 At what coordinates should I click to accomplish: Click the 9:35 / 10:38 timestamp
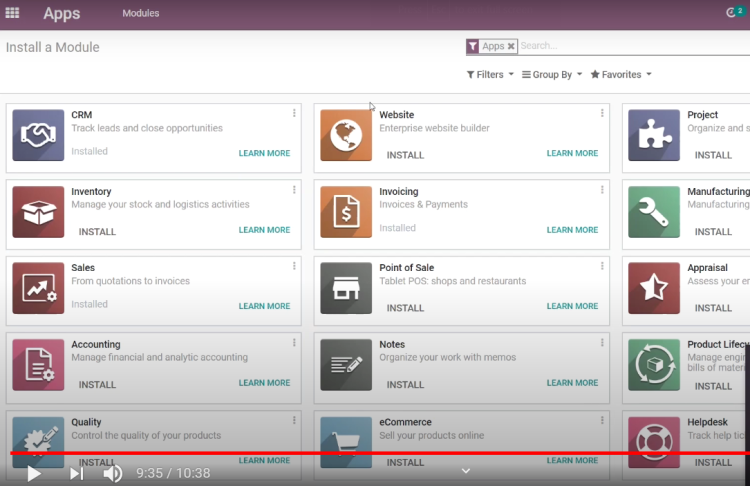(173, 474)
